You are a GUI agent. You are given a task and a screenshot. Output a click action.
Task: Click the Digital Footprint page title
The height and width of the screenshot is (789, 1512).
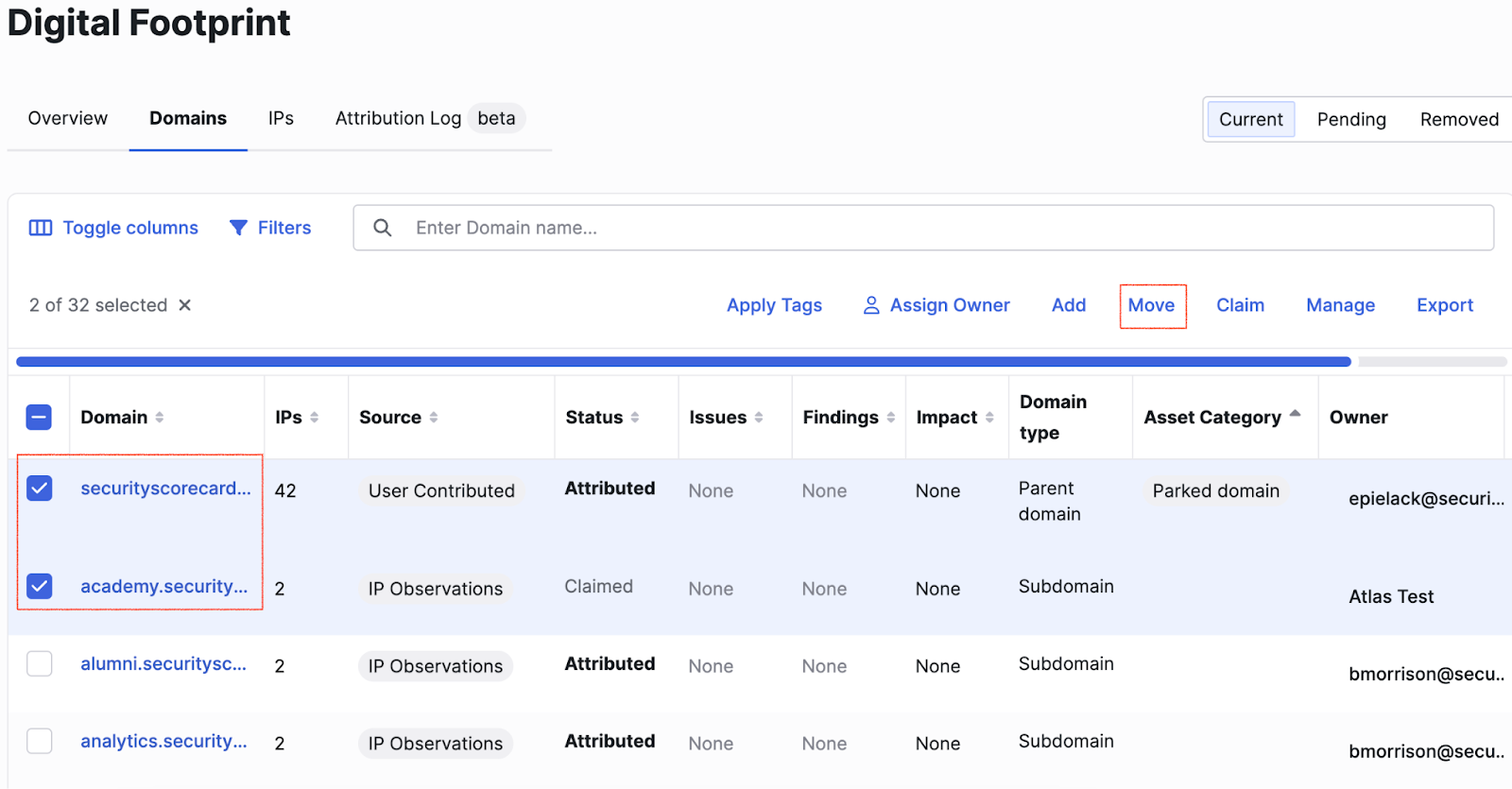click(x=149, y=23)
